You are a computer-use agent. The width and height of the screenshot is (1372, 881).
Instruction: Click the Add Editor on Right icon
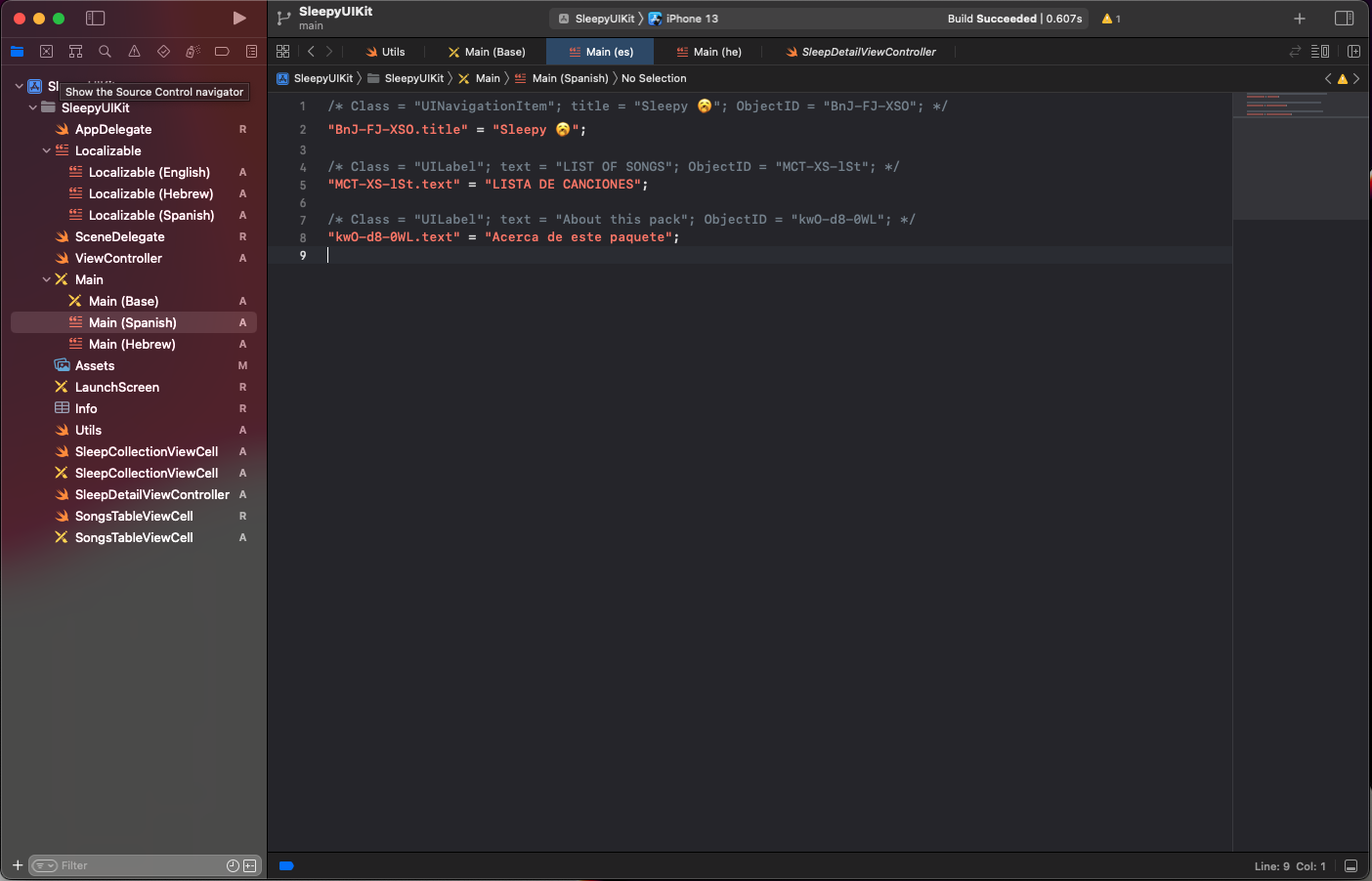pyautogui.click(x=1353, y=52)
